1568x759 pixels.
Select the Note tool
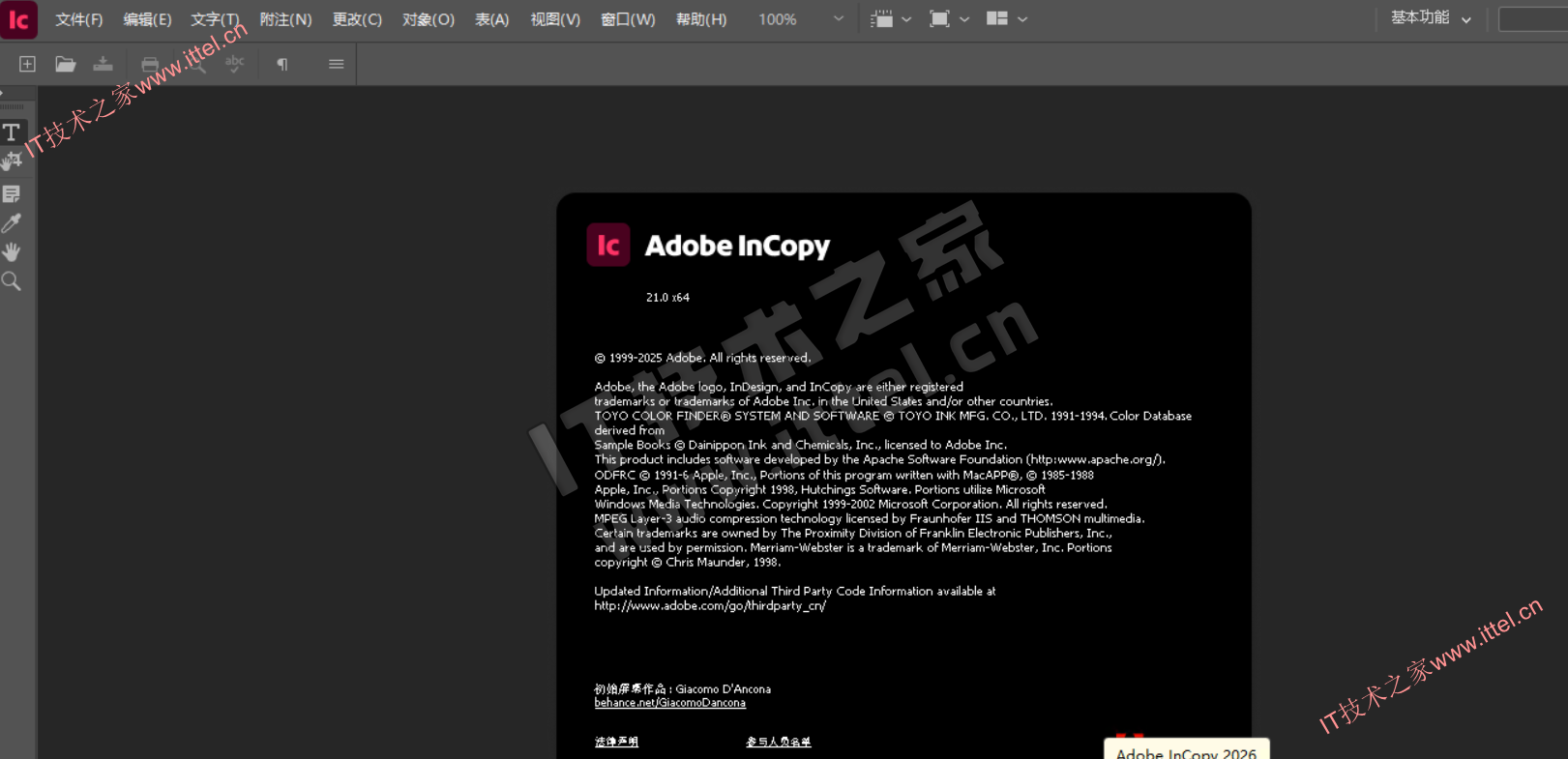tap(12, 194)
